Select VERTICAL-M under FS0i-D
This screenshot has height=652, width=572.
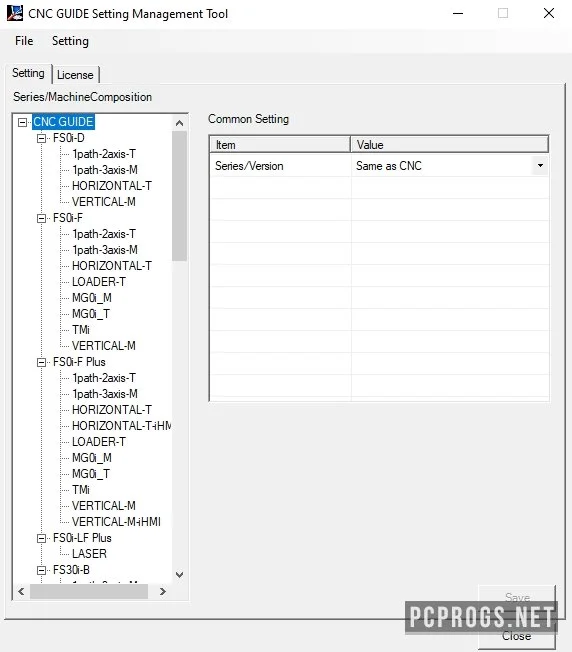pyautogui.click(x=104, y=202)
